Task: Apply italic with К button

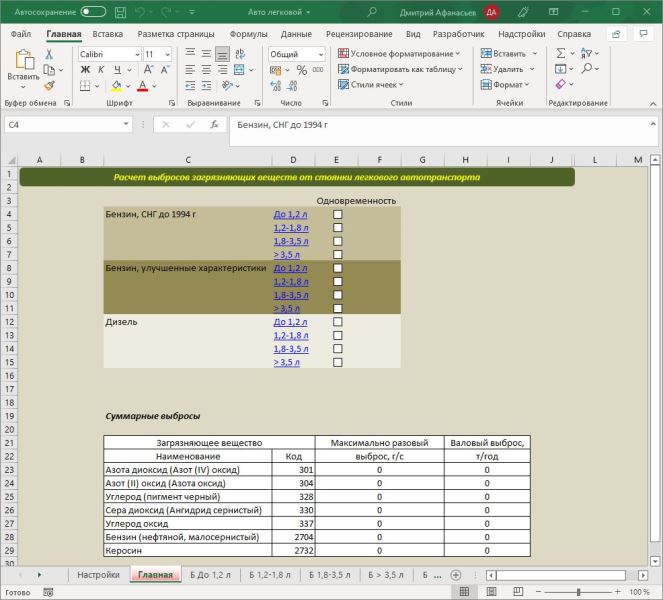Action: click(x=101, y=70)
